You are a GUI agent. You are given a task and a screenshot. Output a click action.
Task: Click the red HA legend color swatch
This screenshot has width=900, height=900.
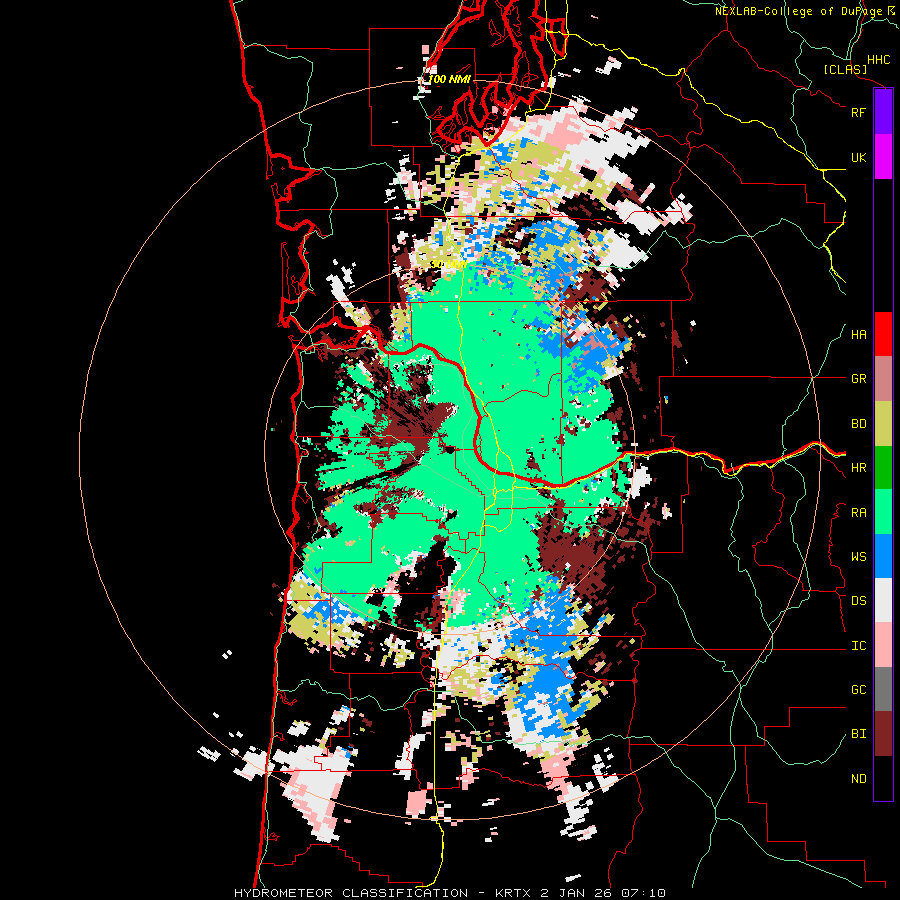point(883,334)
